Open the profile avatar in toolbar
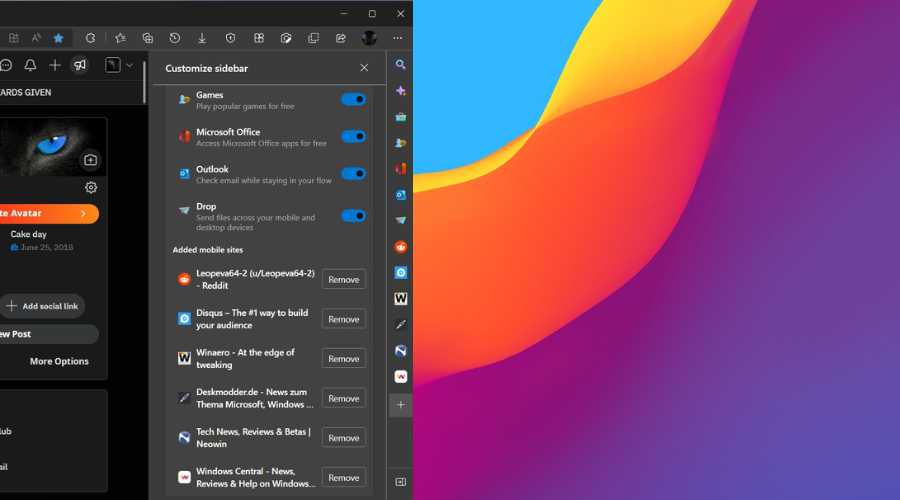 (369, 38)
